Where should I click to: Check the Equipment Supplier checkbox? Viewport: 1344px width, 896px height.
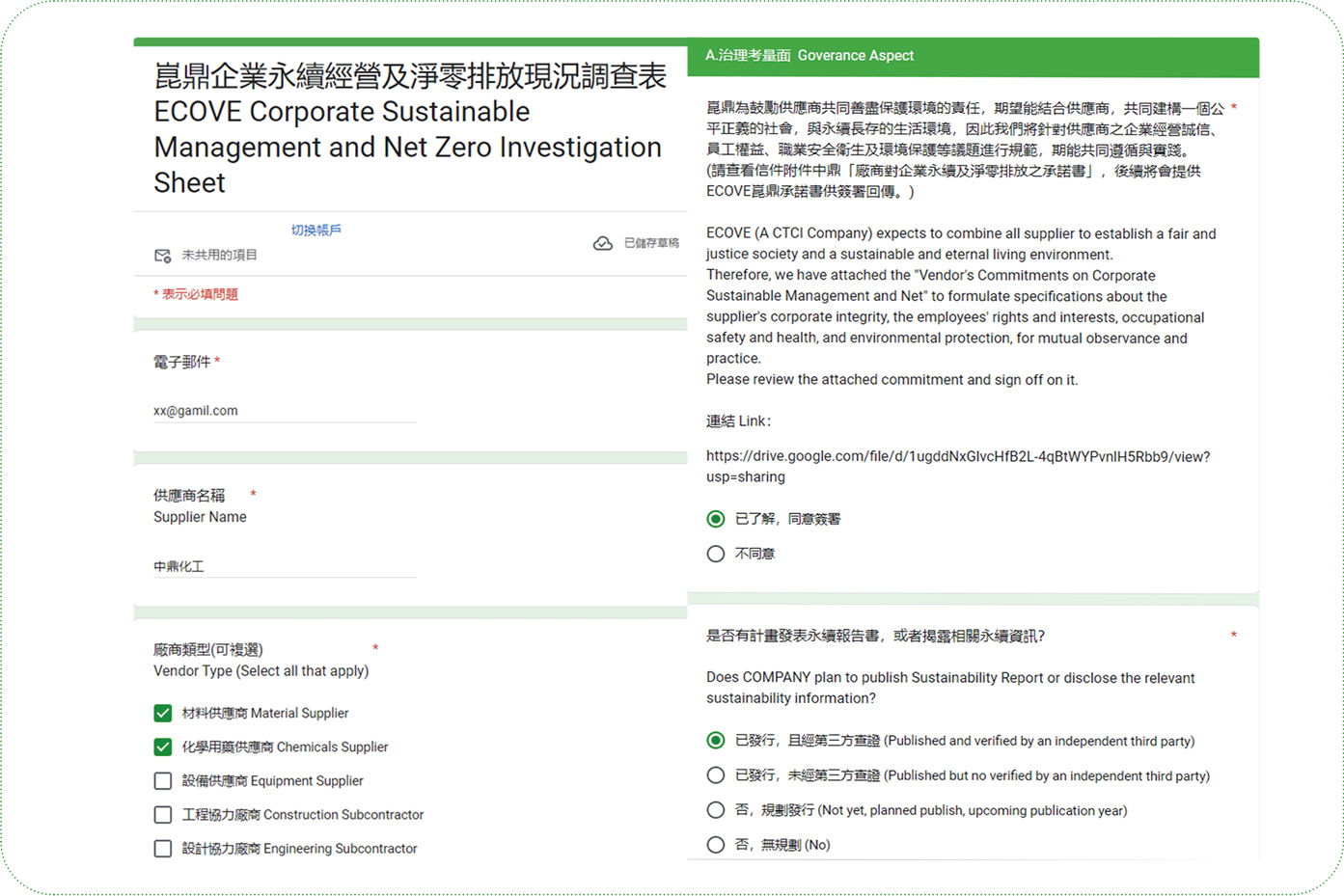[163, 781]
